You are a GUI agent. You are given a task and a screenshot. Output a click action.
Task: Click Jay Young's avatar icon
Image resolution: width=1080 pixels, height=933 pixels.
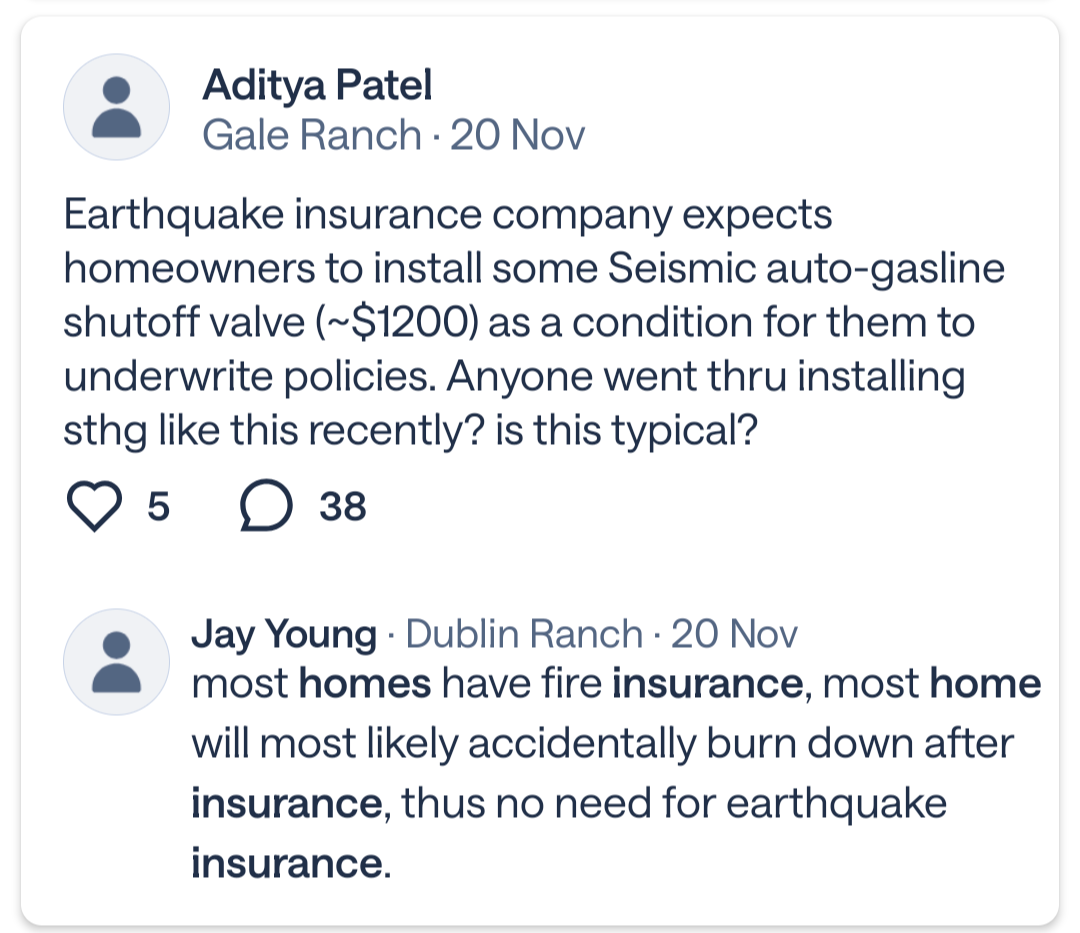[116, 661]
